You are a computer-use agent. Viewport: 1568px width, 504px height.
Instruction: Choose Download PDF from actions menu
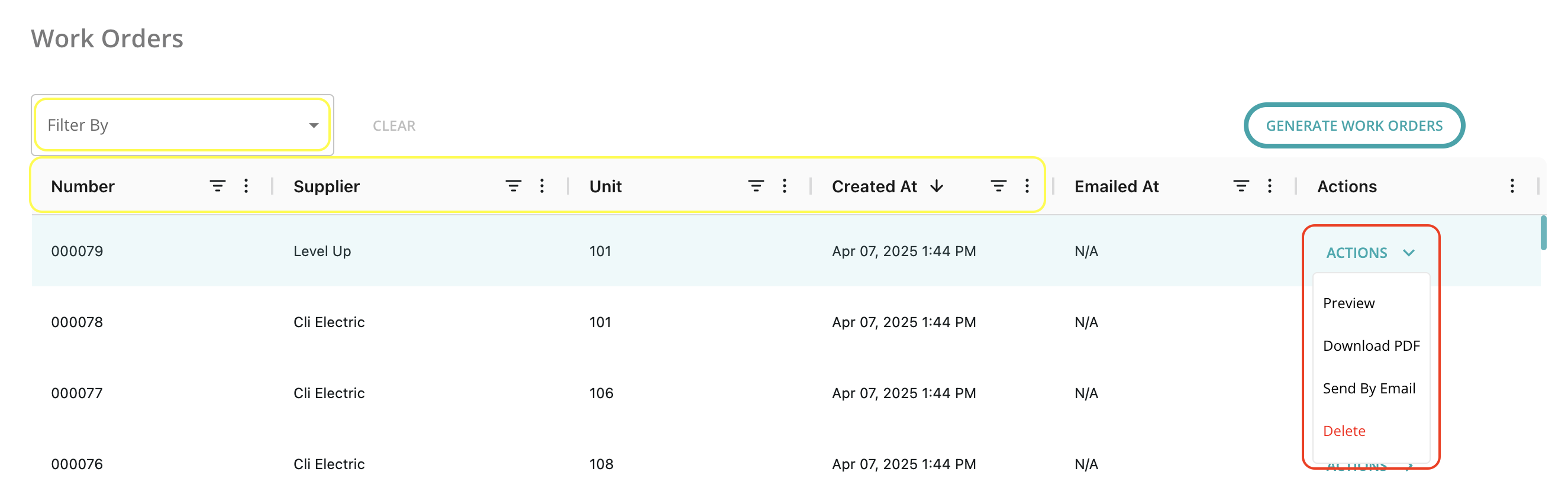click(x=1371, y=345)
